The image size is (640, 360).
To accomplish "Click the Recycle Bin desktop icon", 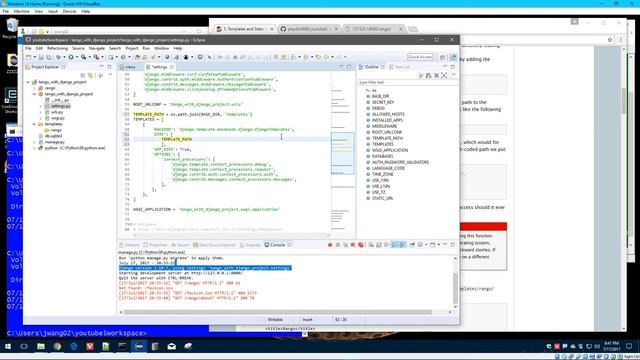I will [x=11, y=28].
